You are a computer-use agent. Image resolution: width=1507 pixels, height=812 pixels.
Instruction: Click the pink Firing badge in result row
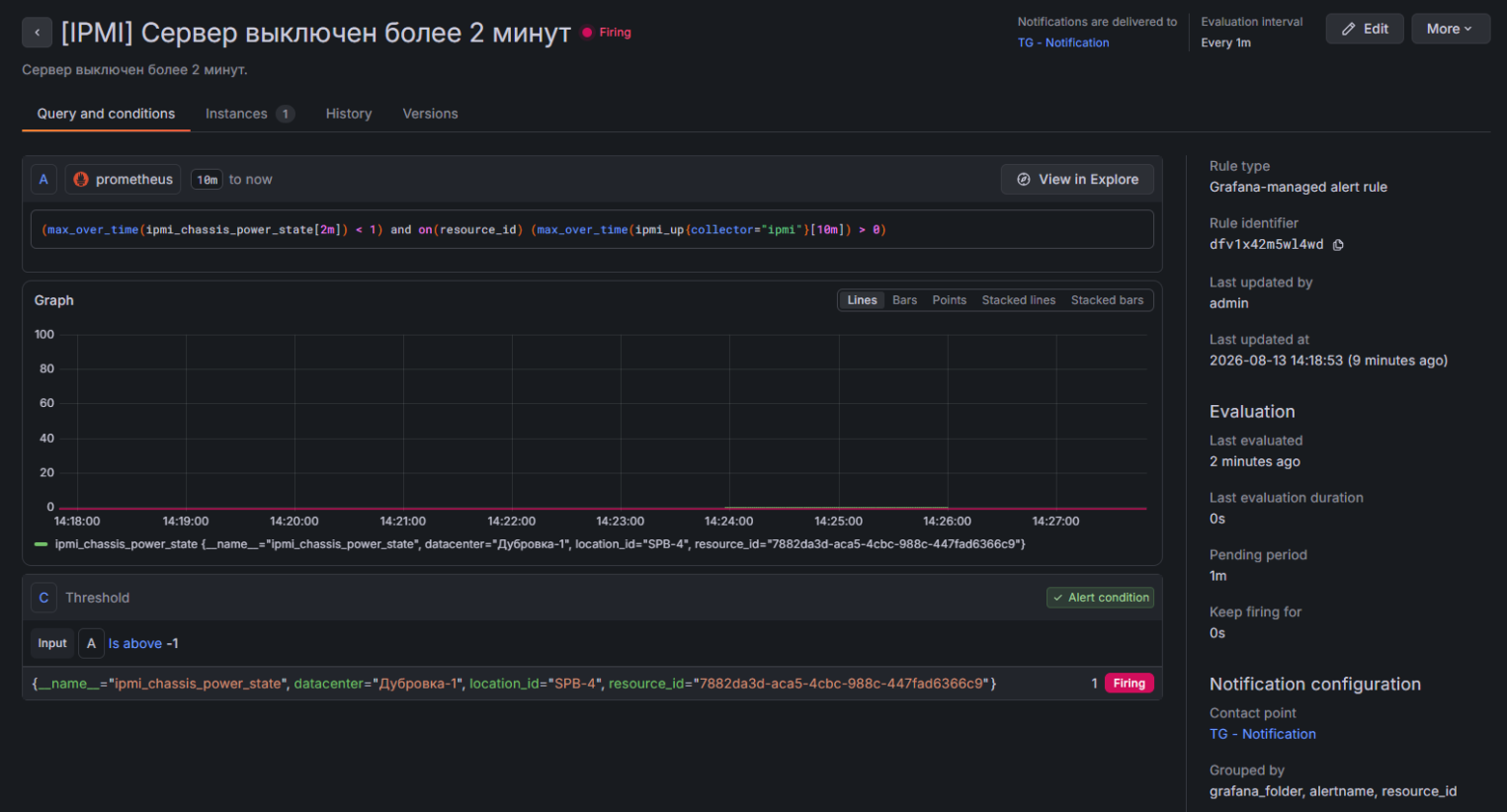[1129, 684]
